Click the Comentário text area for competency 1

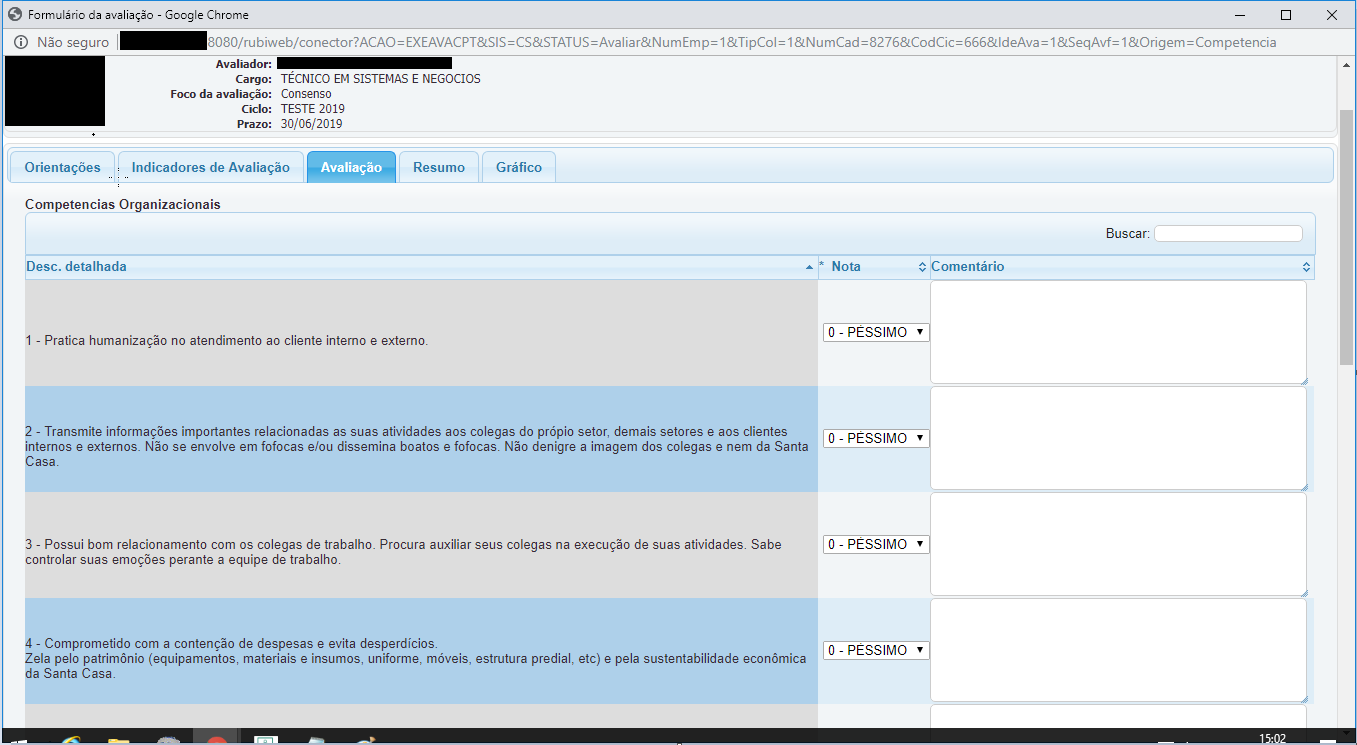coord(1118,332)
